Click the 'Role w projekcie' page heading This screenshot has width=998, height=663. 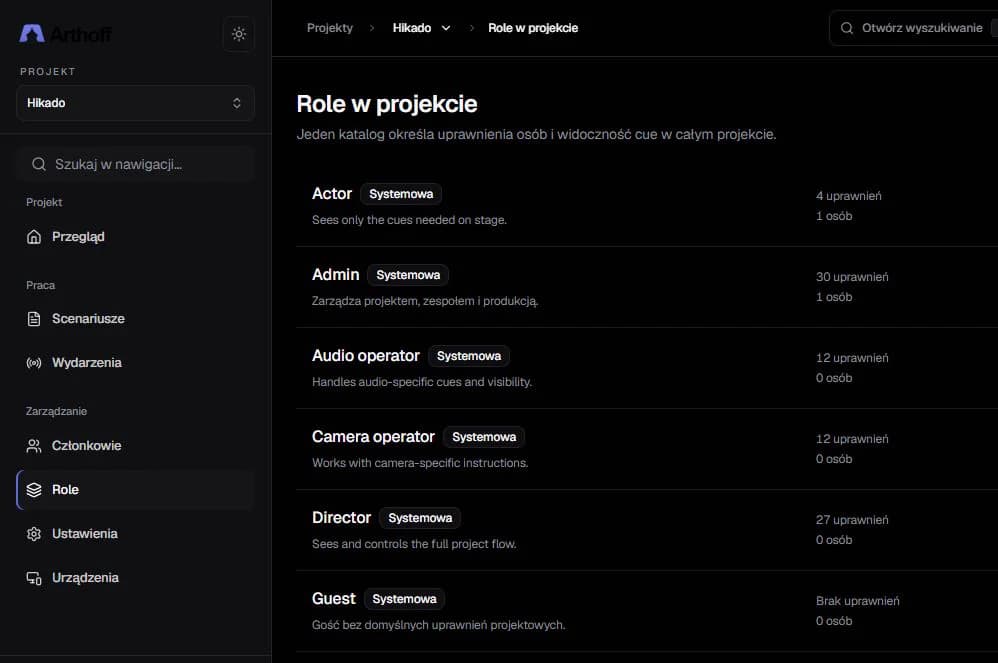(x=387, y=104)
